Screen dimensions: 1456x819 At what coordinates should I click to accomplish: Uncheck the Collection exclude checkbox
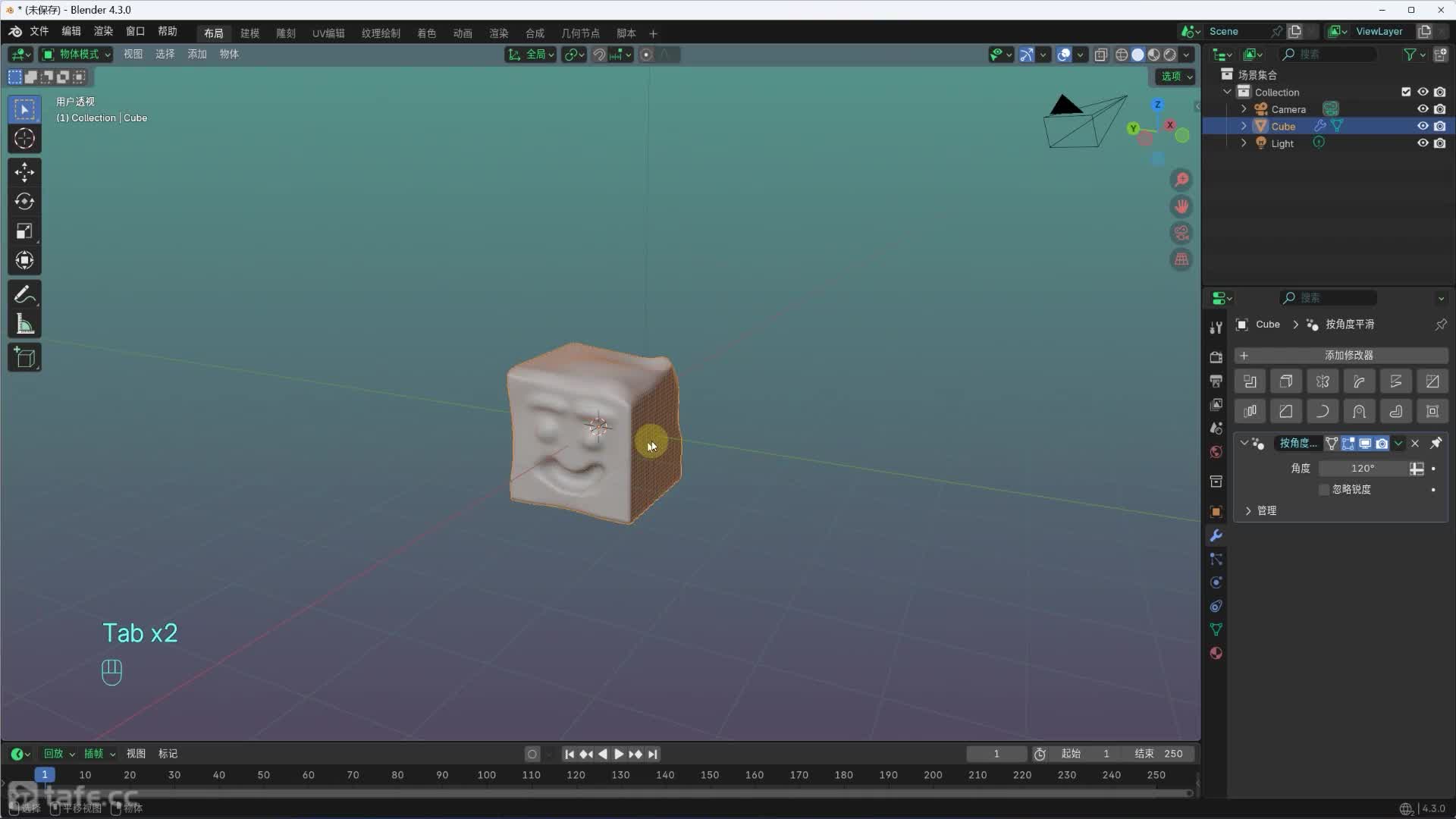tap(1405, 91)
